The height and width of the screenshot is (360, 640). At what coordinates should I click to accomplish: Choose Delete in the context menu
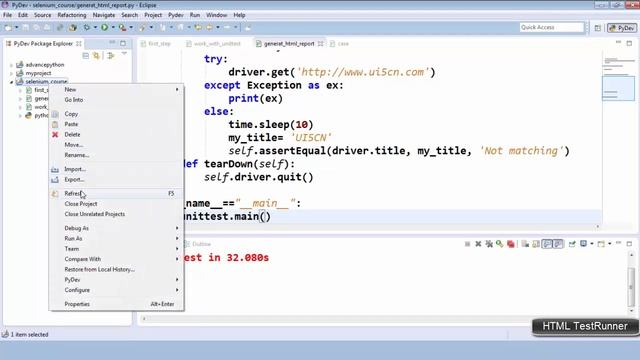tap(116, 134)
